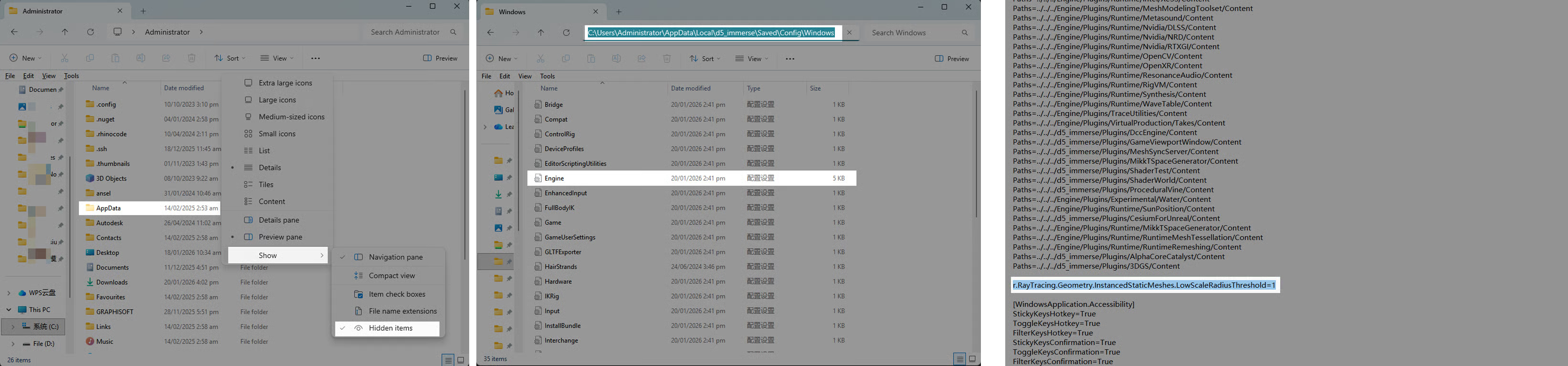Select the Music folder icon

[x=89, y=341]
